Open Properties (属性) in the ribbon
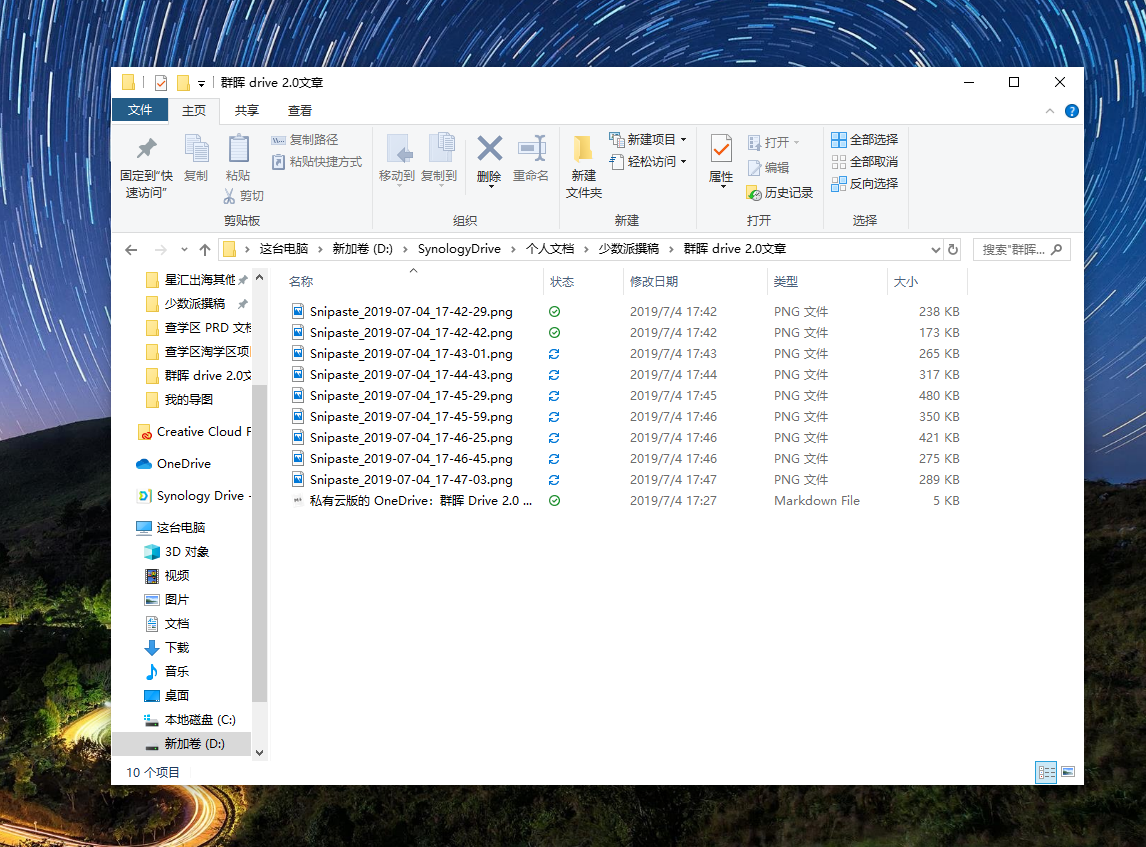This screenshot has height=847, width=1146. coord(721,161)
